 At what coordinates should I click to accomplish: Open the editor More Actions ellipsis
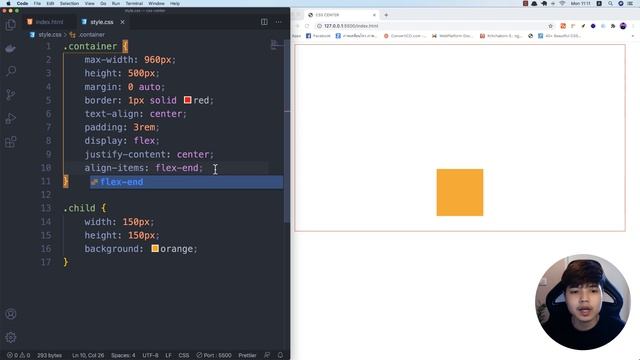[278, 22]
